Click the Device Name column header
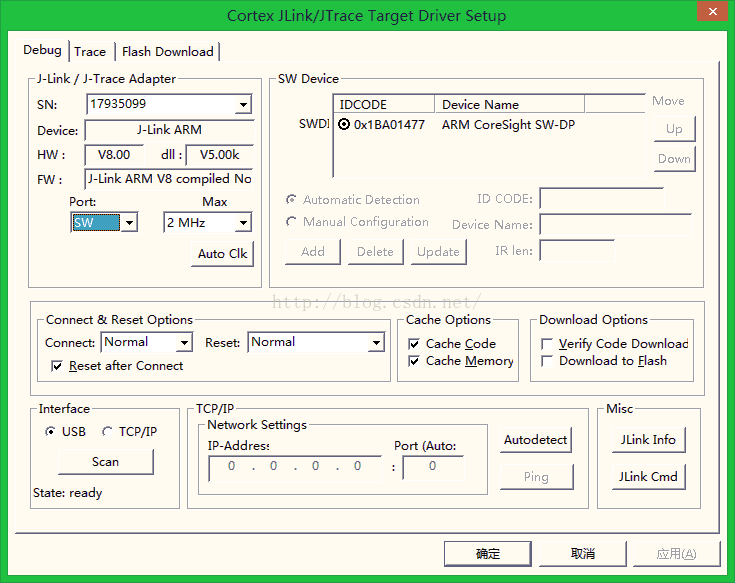 point(510,104)
